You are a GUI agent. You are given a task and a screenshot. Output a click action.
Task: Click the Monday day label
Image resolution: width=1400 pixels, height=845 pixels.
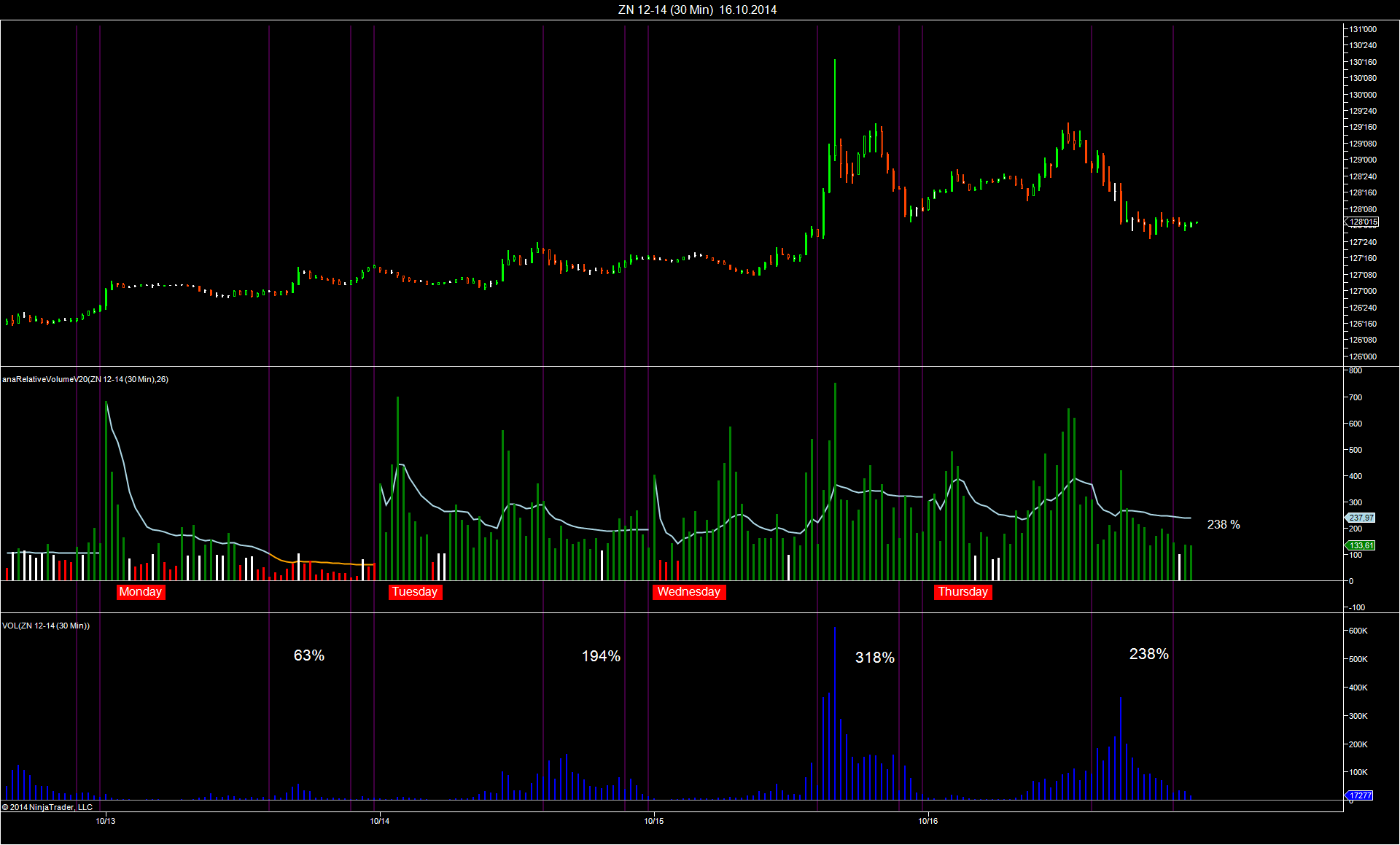click(141, 592)
